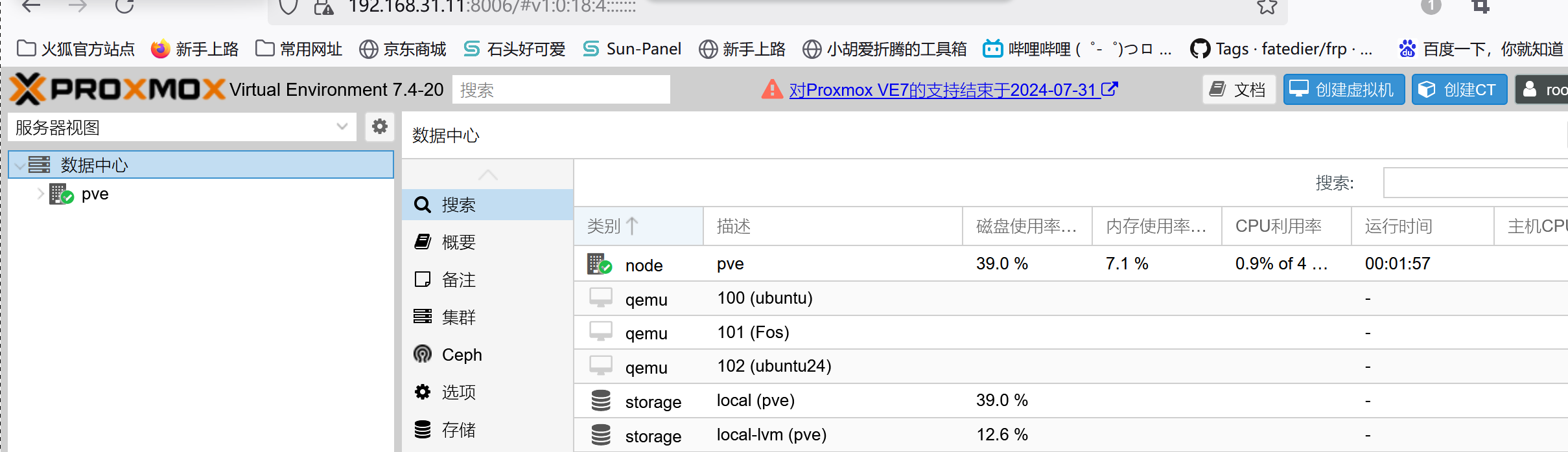
Task: Click the pve node icon in tree
Action: tap(62, 194)
